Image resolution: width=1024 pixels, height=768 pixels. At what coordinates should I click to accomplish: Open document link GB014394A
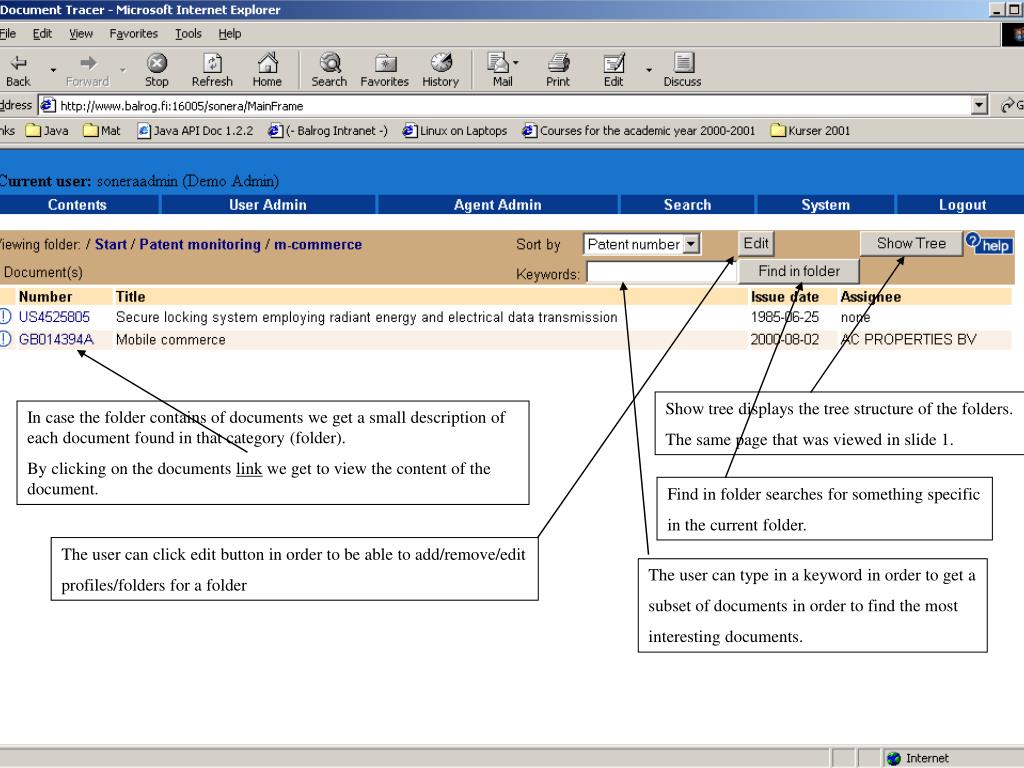point(56,339)
